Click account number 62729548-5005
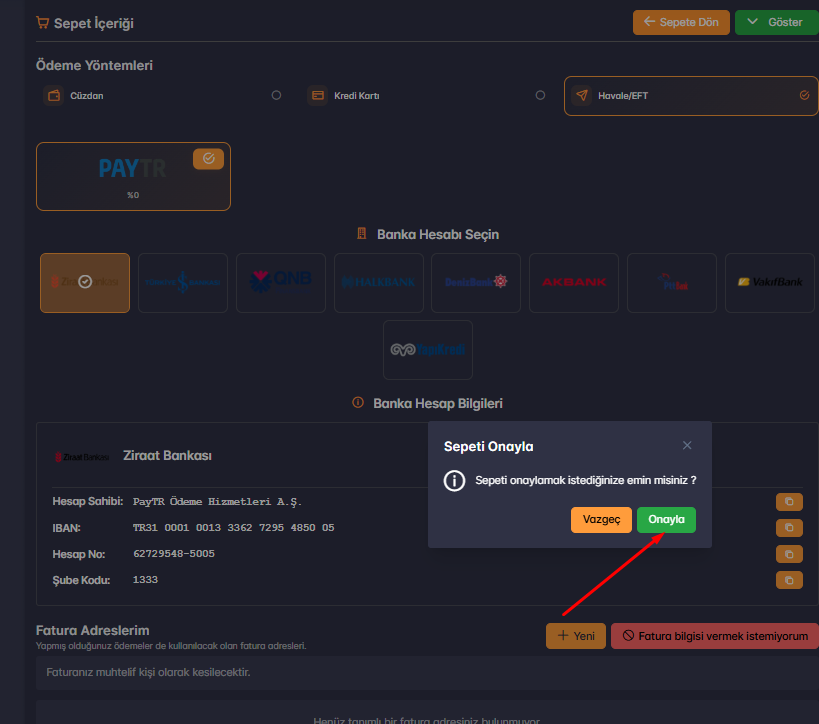 coord(174,554)
